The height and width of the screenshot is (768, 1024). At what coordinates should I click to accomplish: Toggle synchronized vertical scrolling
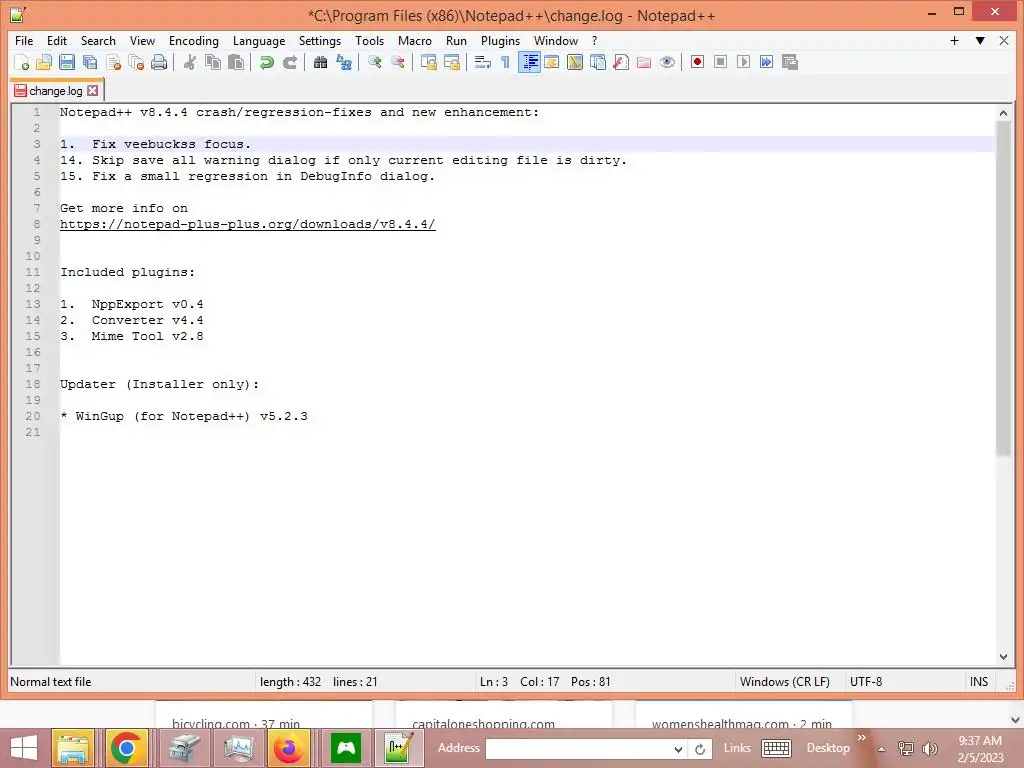pos(428,62)
